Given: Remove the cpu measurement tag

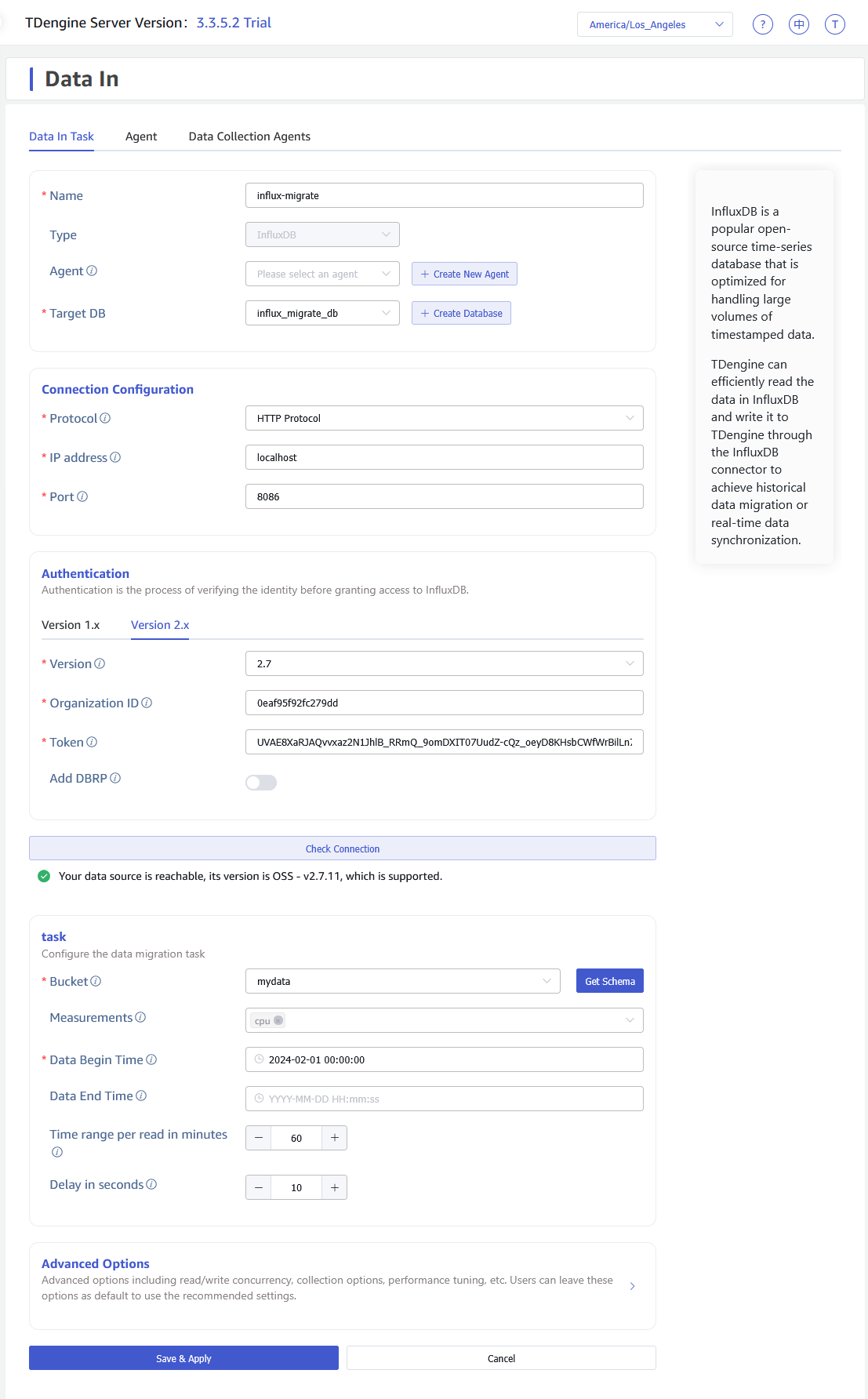Looking at the screenshot, I should (x=278, y=1021).
